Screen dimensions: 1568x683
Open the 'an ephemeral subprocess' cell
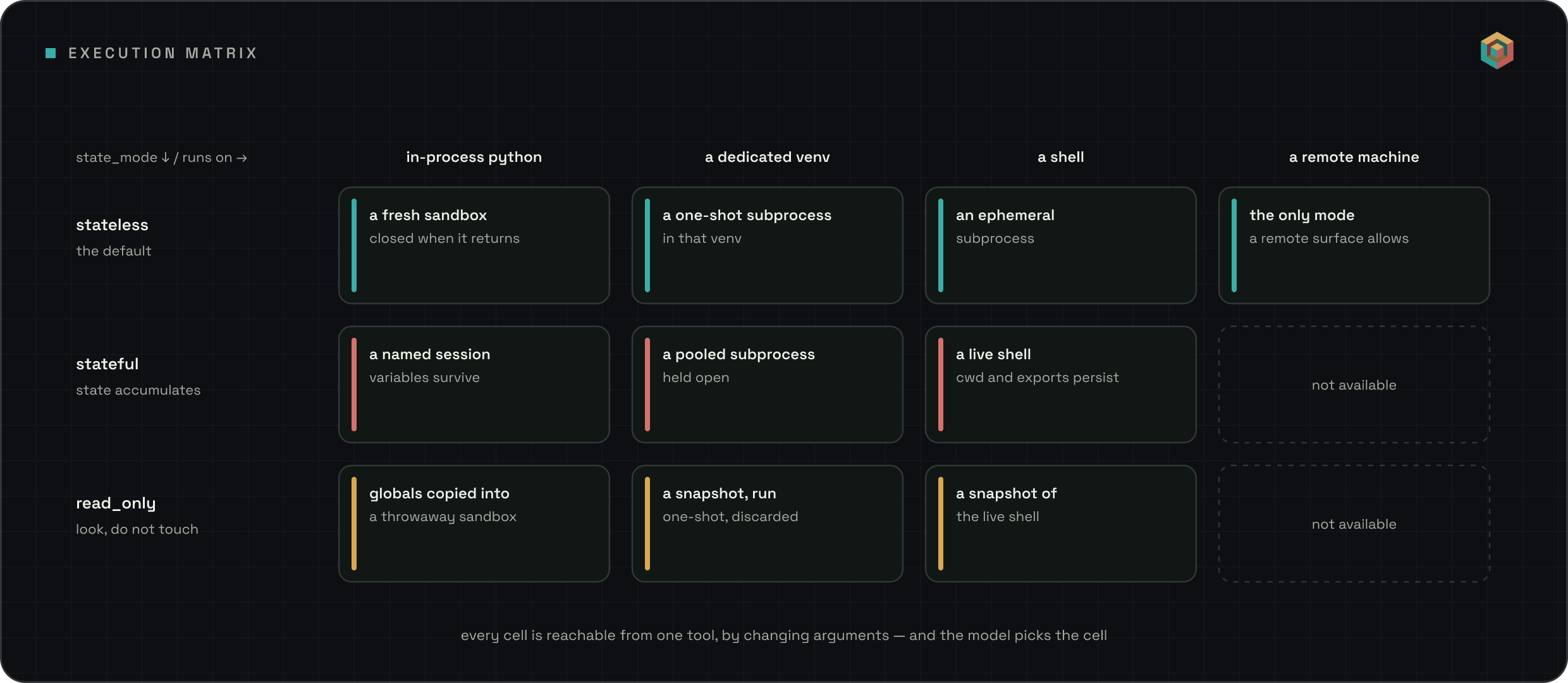tap(1061, 245)
